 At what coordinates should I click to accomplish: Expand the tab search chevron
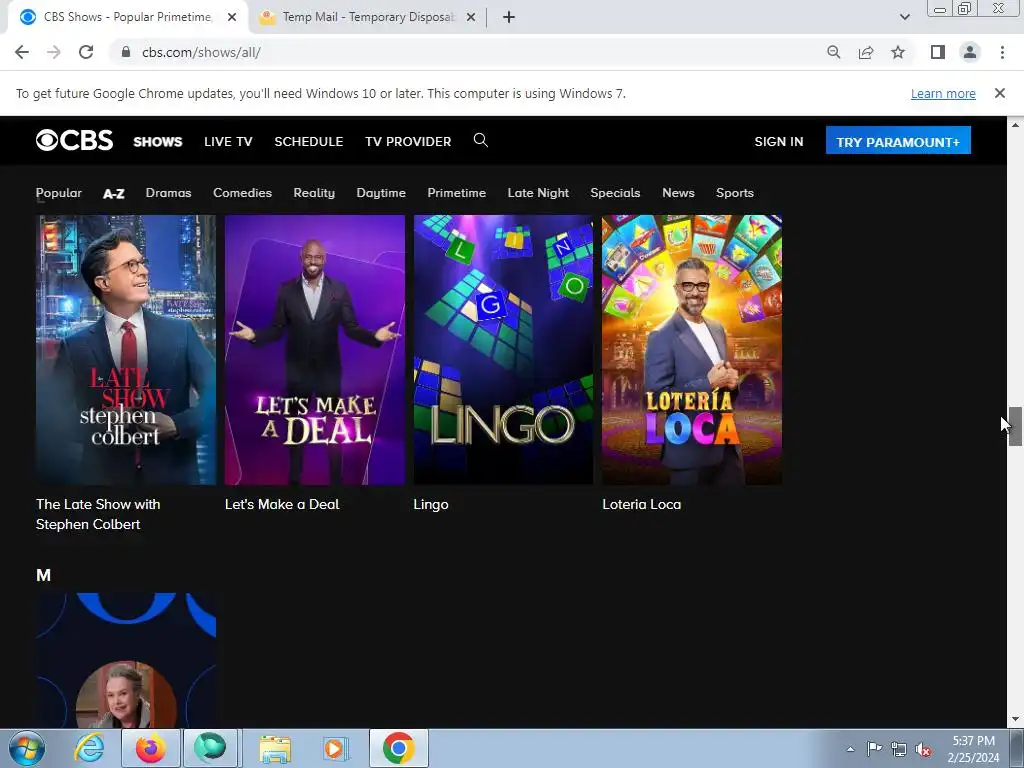[x=904, y=18]
